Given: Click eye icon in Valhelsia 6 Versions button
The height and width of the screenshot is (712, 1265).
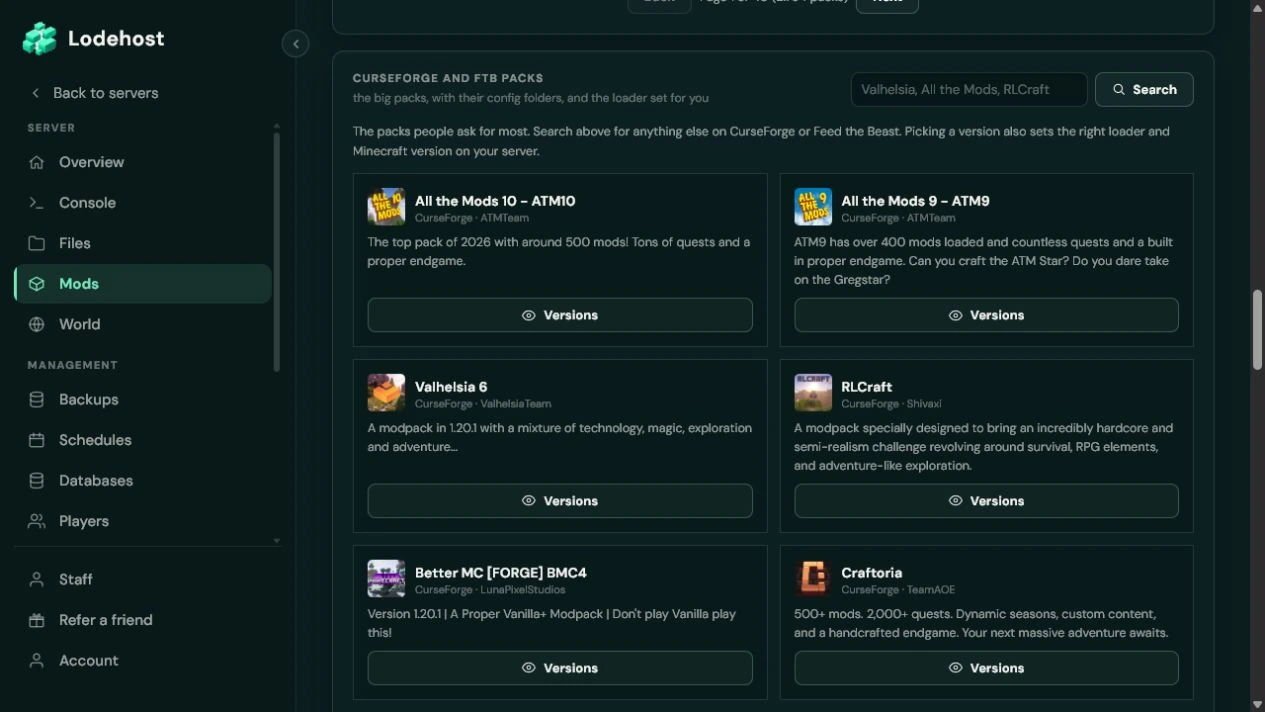Looking at the screenshot, I should coord(529,501).
